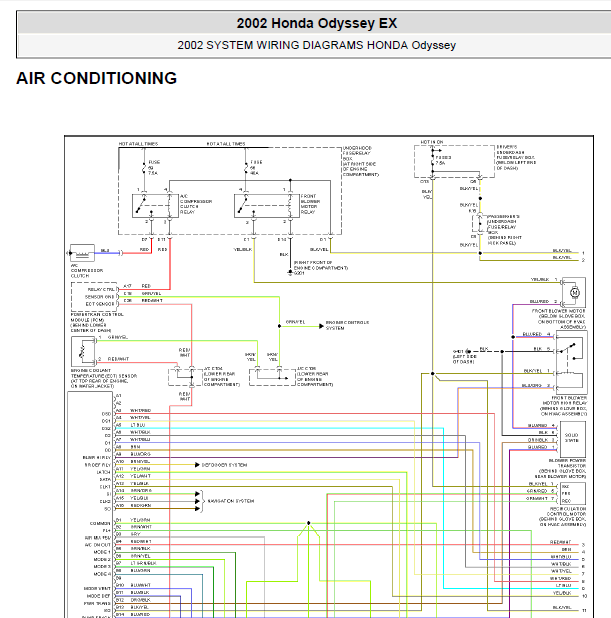Click the 'YEL/BLK' label at blower motor pin 1
The width and height of the screenshot is (611, 618).
[540, 279]
